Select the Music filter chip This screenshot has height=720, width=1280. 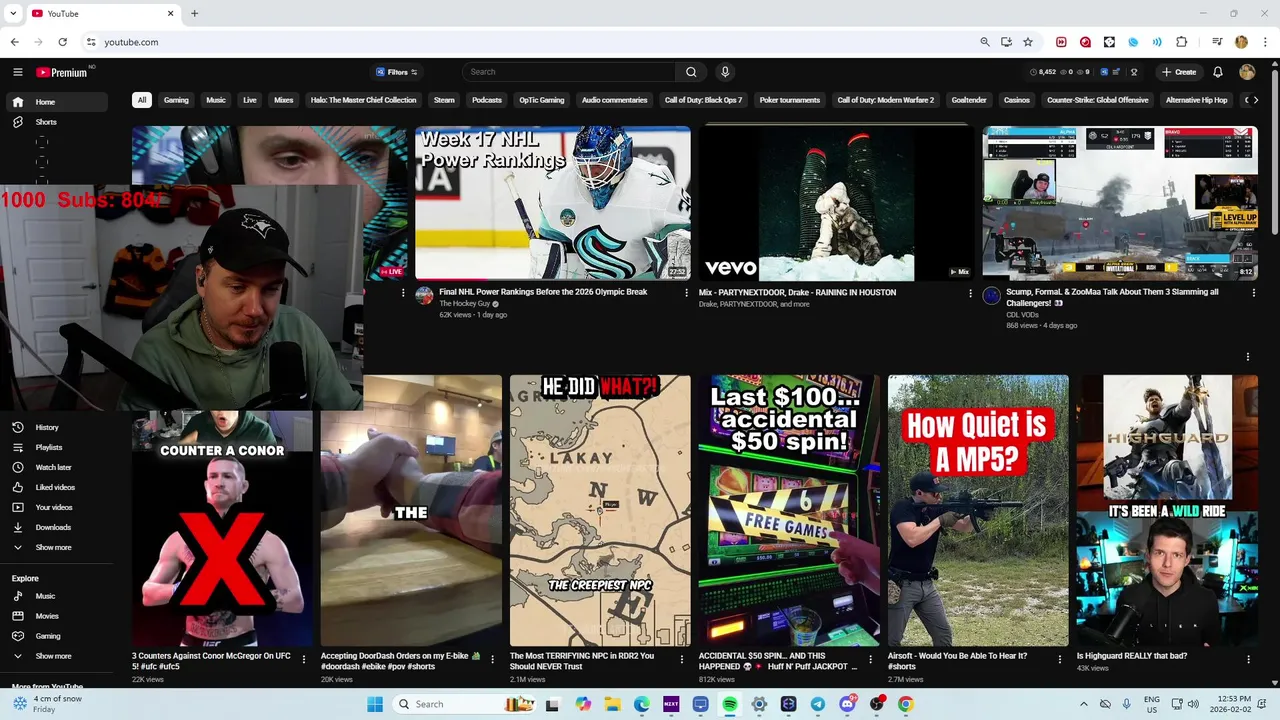tap(216, 100)
